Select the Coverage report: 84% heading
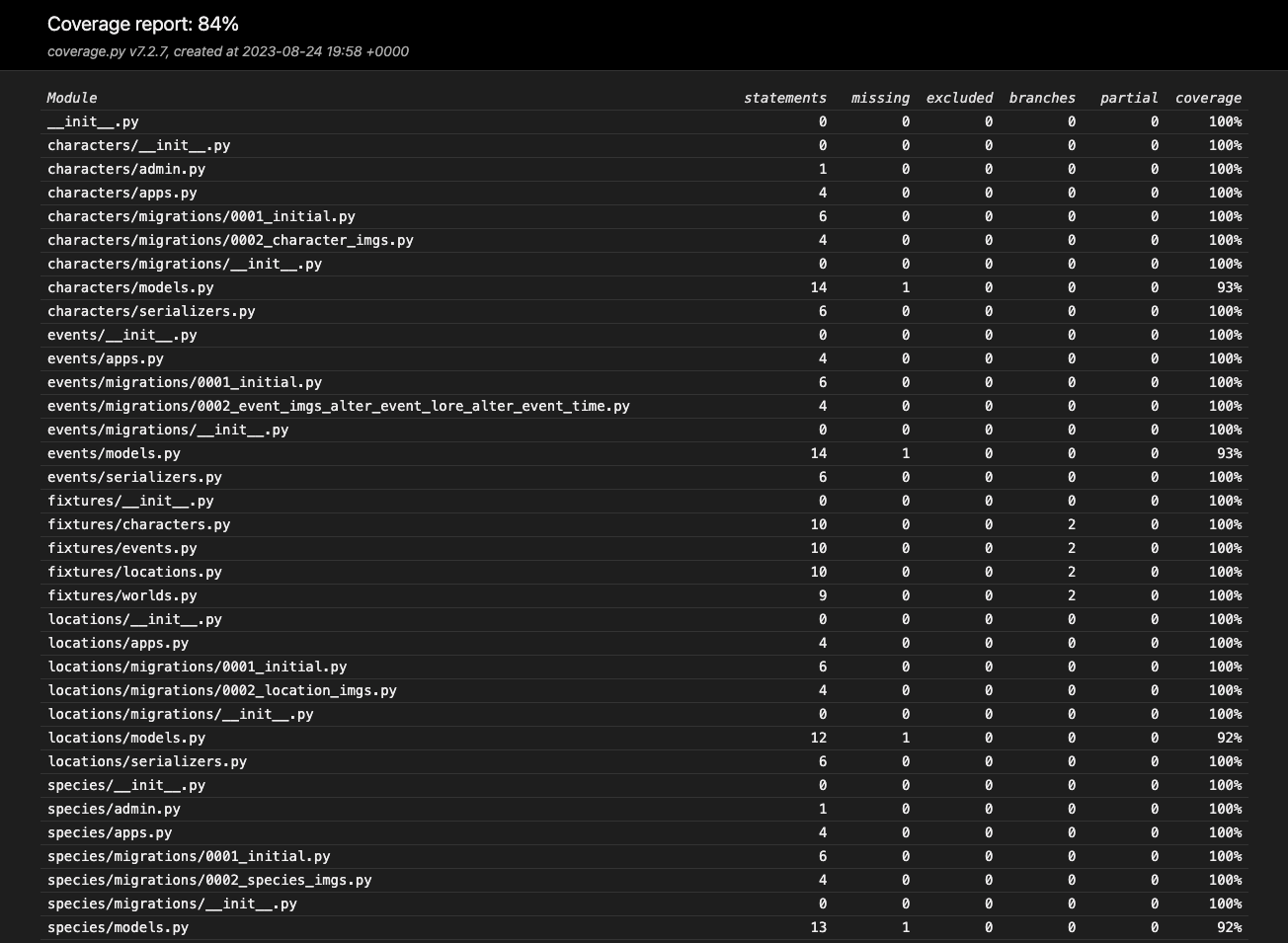Viewport: 1288px width, 943px height. [143, 24]
